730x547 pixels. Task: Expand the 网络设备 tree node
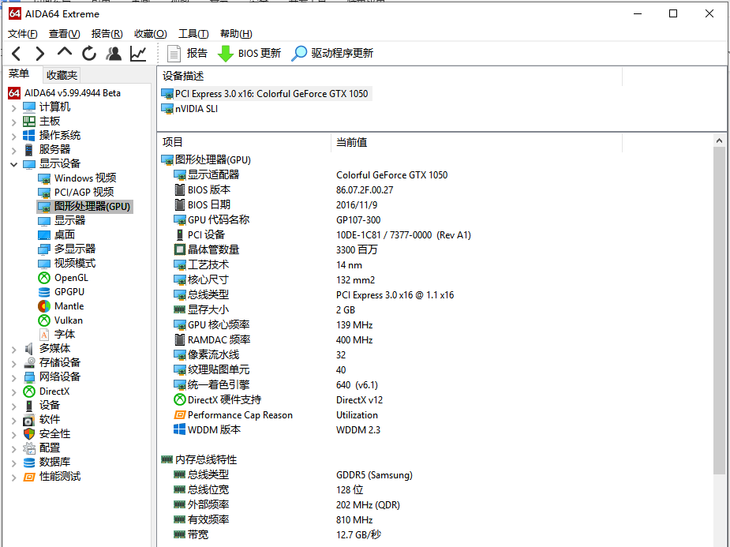tap(14, 378)
